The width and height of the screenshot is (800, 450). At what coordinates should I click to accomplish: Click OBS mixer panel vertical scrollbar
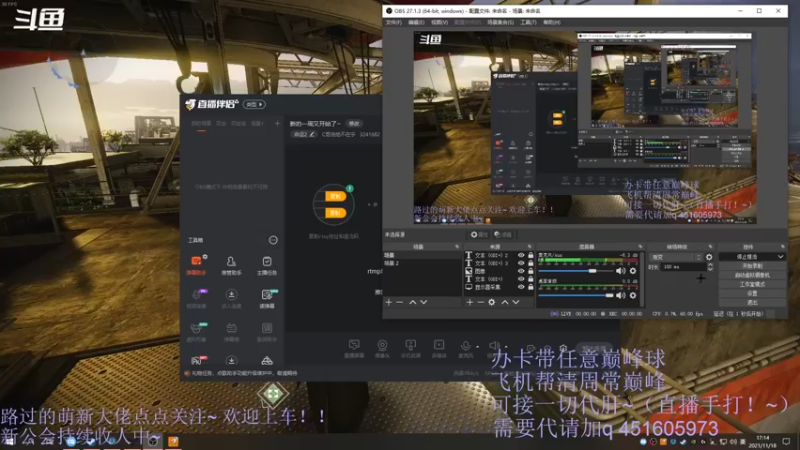(642, 278)
